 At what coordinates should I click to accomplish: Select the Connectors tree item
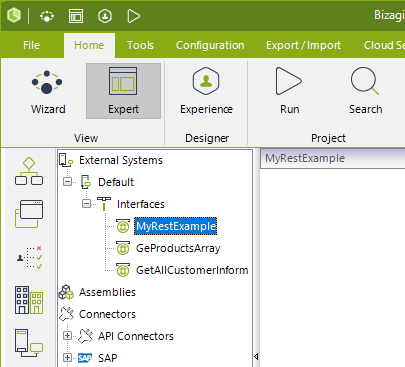tap(107, 314)
